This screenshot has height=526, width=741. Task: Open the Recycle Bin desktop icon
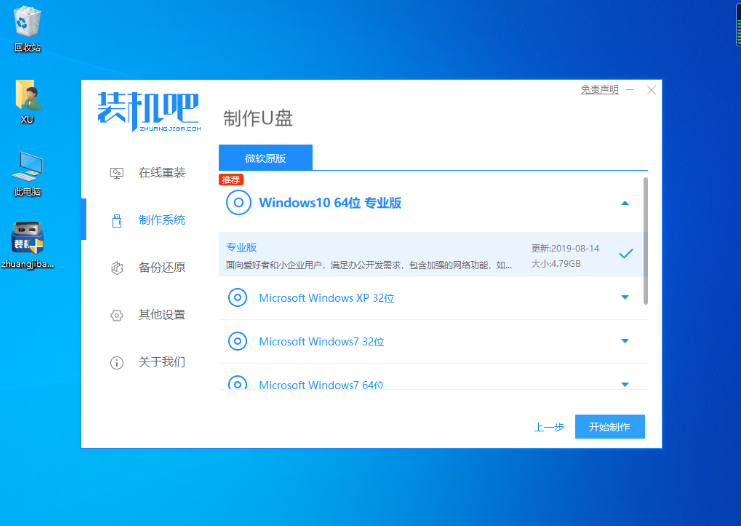[27, 23]
